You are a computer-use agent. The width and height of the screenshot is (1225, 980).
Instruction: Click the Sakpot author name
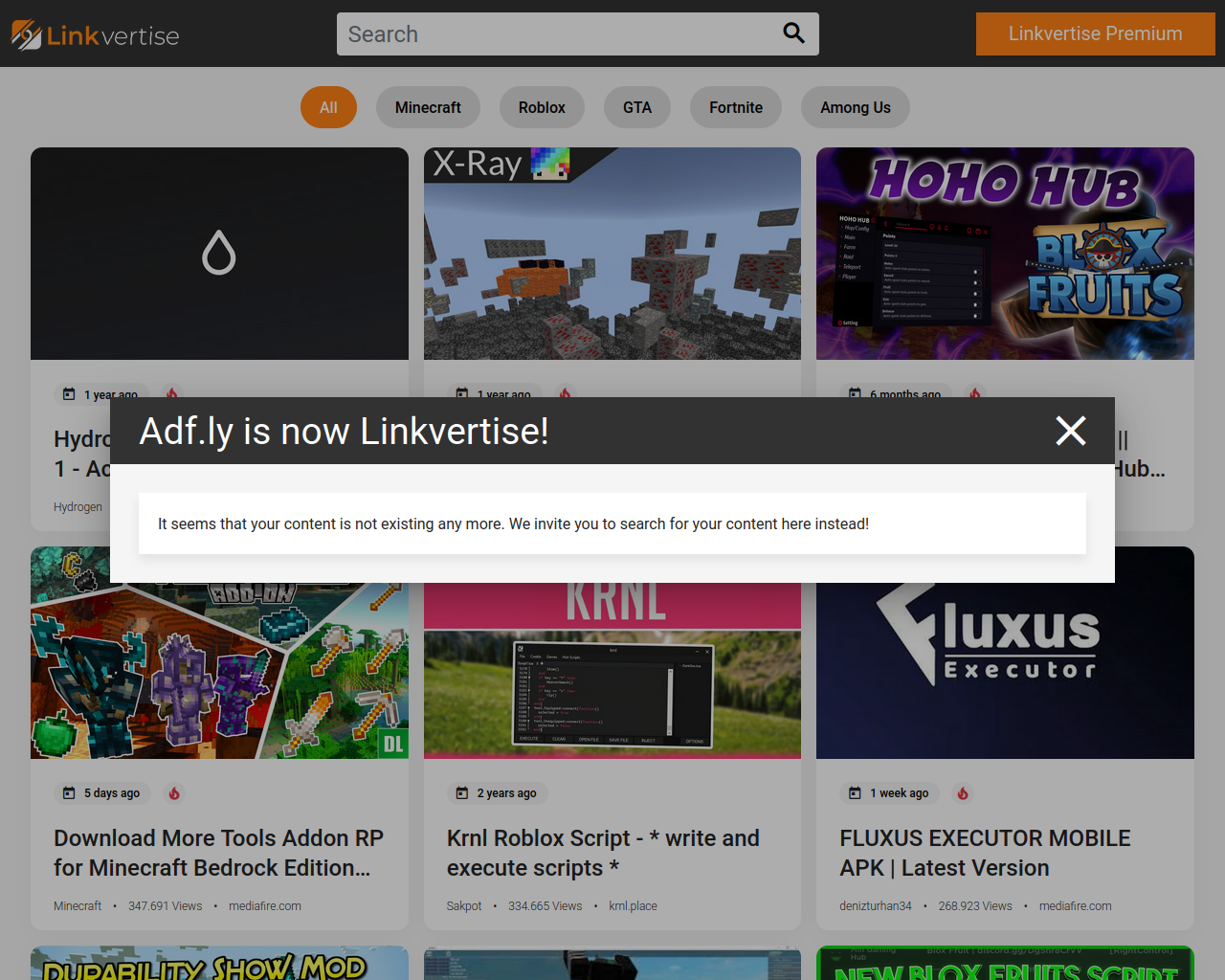464,906
